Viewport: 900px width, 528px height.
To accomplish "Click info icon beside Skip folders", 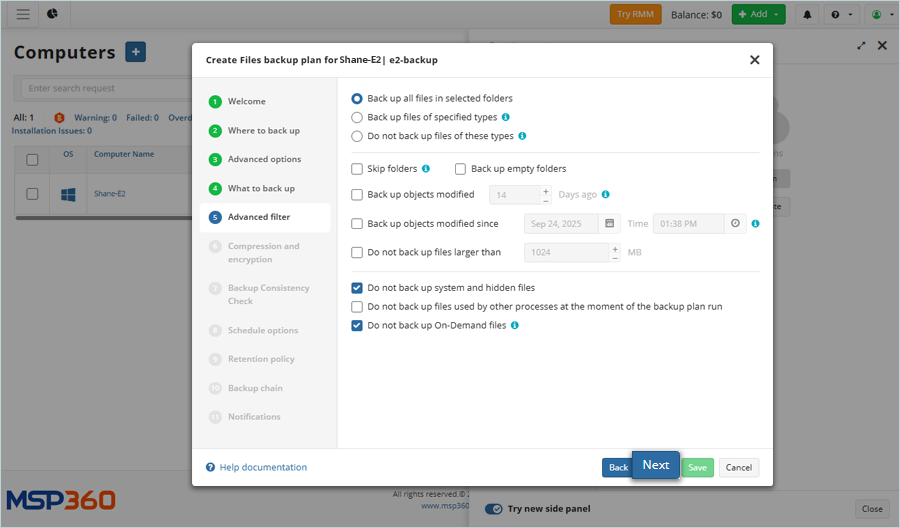I will (x=426, y=169).
